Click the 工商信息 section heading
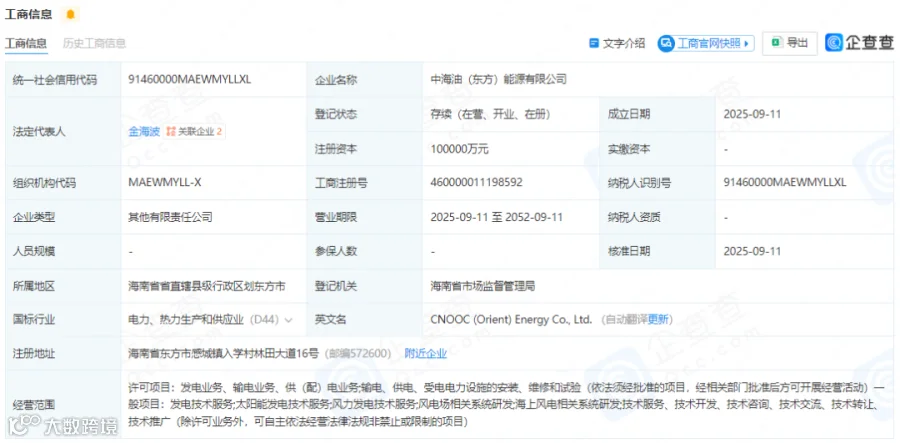This screenshot has width=900, height=443. 29,14
